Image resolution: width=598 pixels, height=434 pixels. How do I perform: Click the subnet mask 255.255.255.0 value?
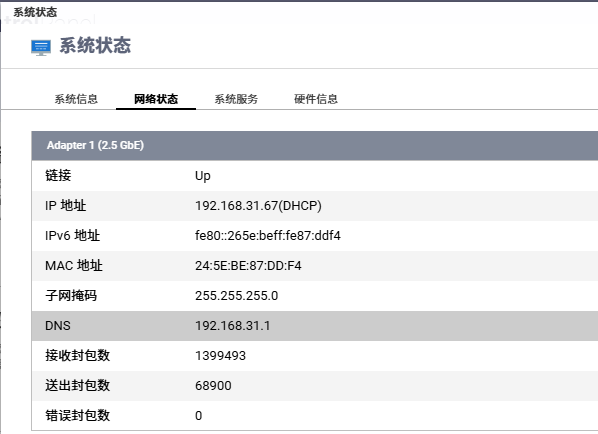click(236, 296)
